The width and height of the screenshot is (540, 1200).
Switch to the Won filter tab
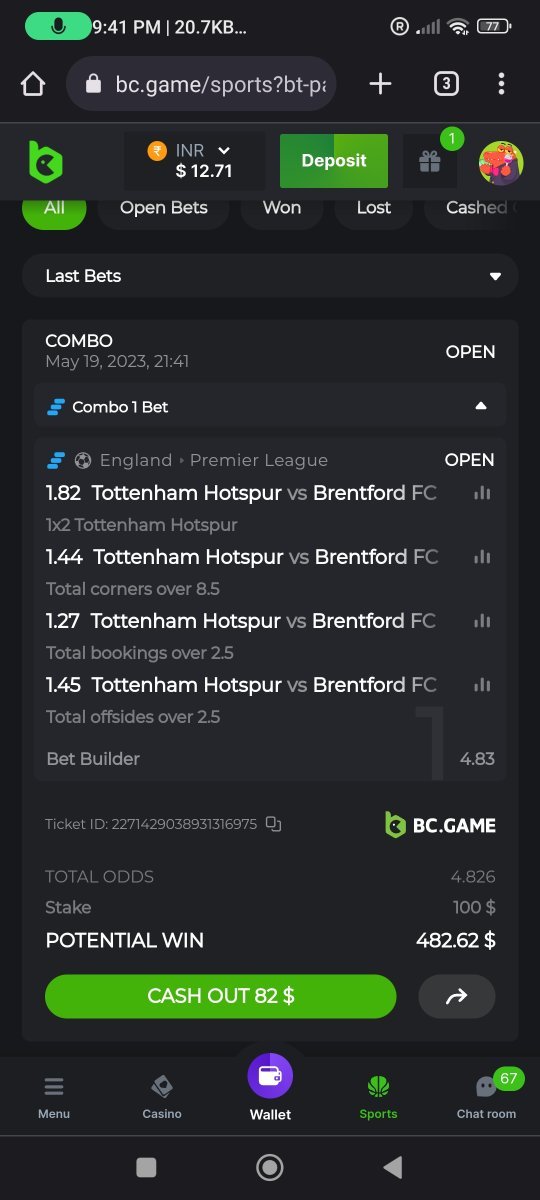pos(282,208)
